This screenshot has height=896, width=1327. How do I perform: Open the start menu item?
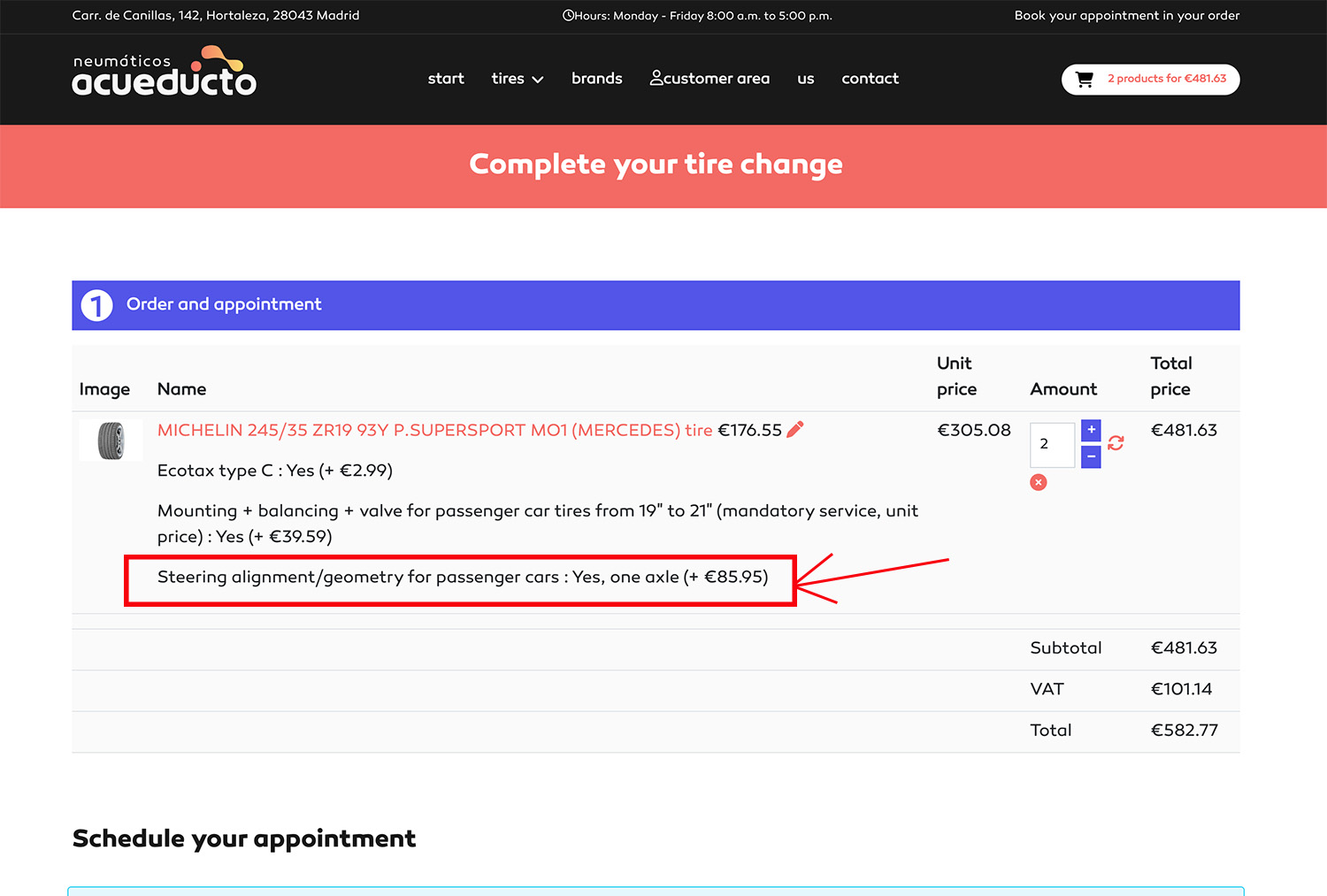tap(446, 79)
